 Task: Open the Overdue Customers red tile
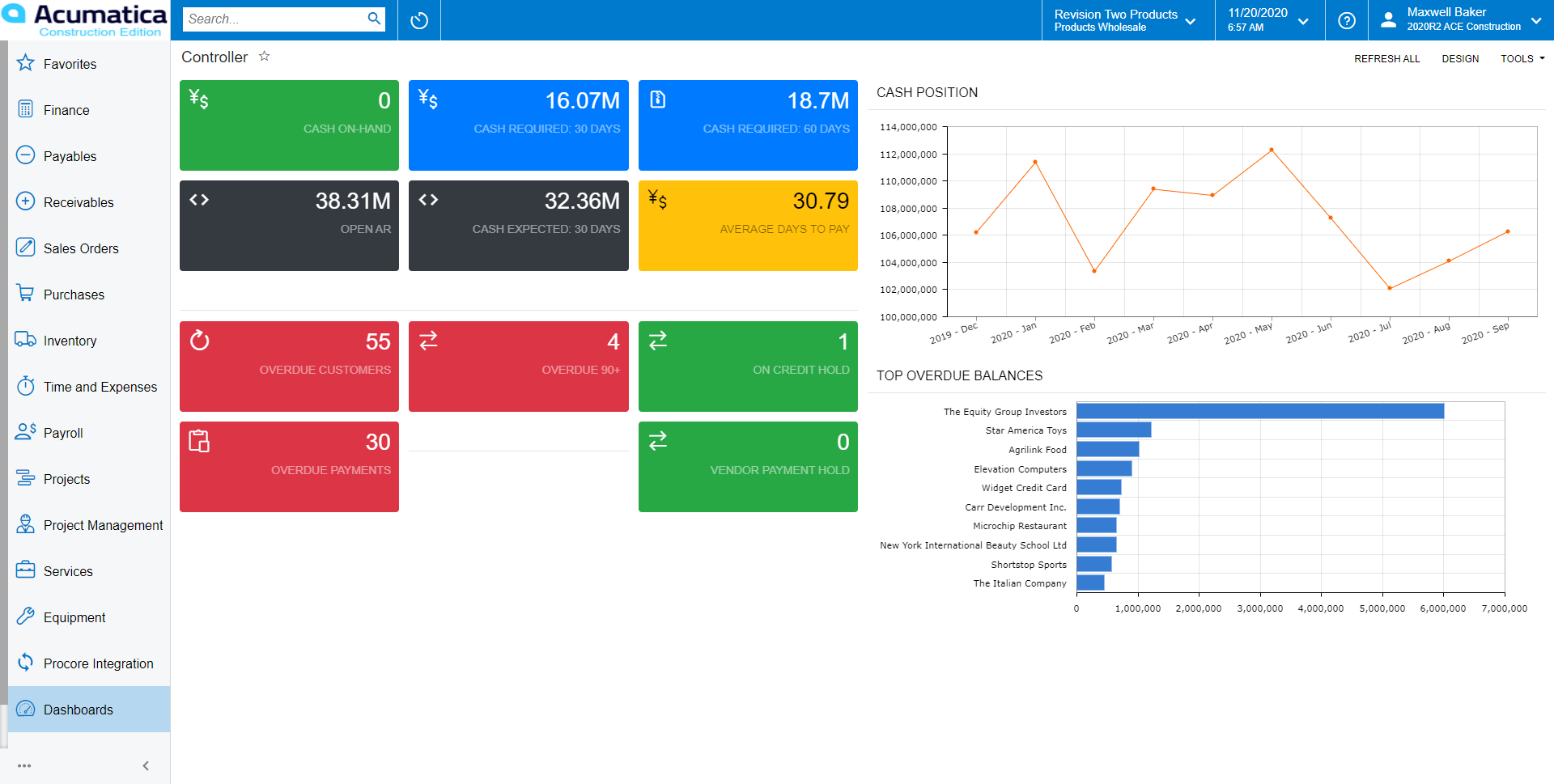coord(289,367)
